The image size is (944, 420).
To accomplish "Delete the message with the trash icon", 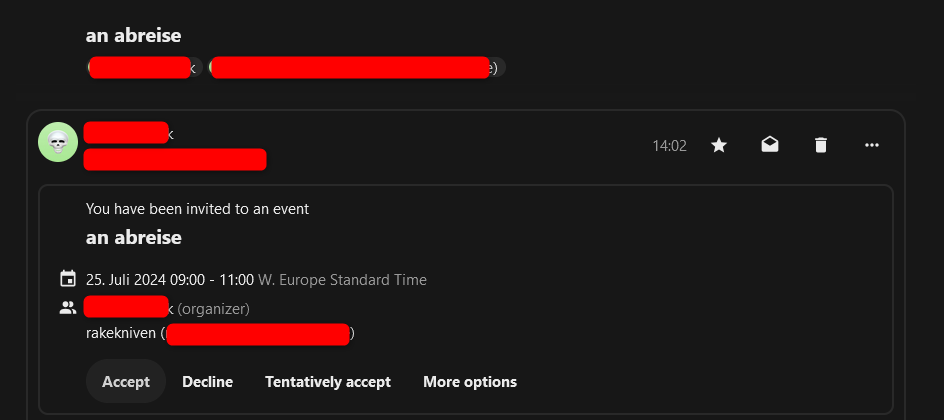I will click(821, 145).
